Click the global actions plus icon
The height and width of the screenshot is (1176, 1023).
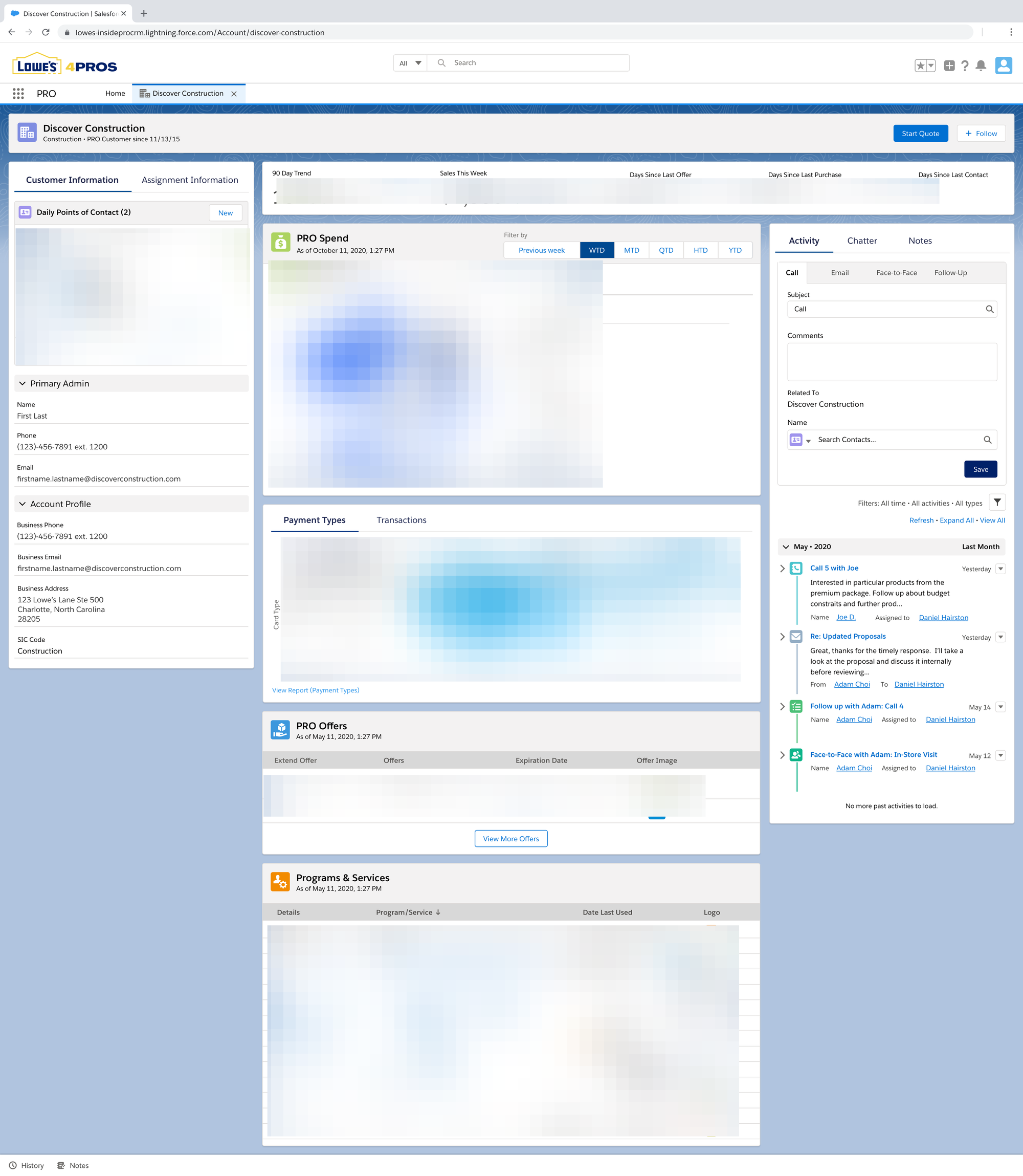tap(949, 66)
